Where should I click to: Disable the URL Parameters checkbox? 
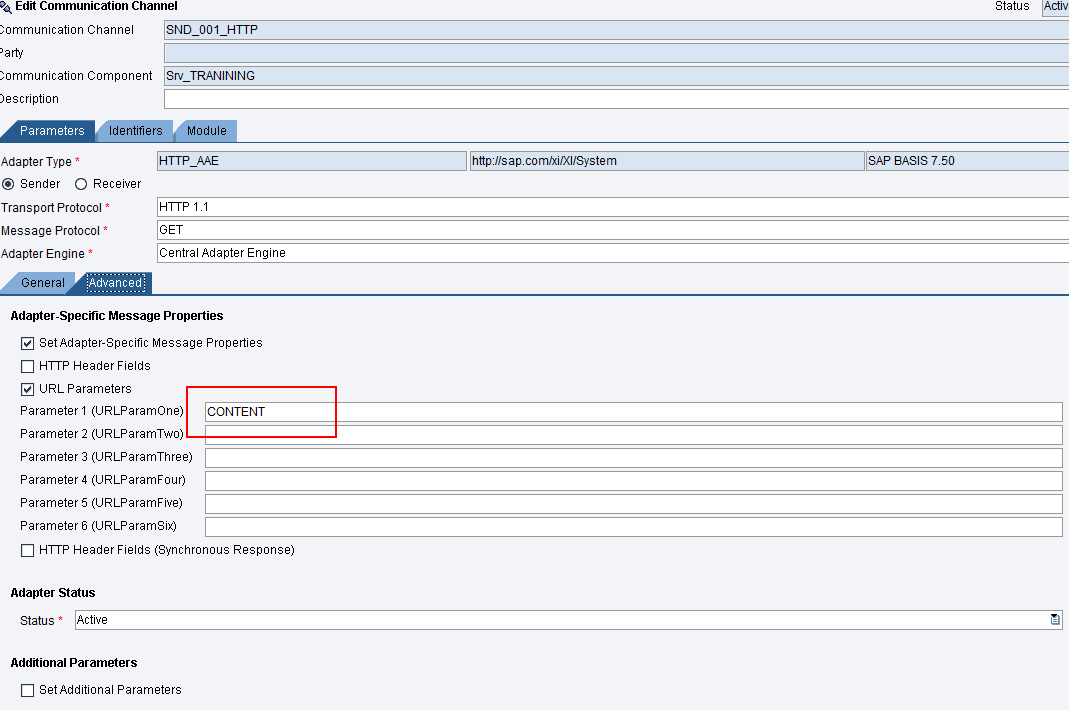click(x=27, y=389)
